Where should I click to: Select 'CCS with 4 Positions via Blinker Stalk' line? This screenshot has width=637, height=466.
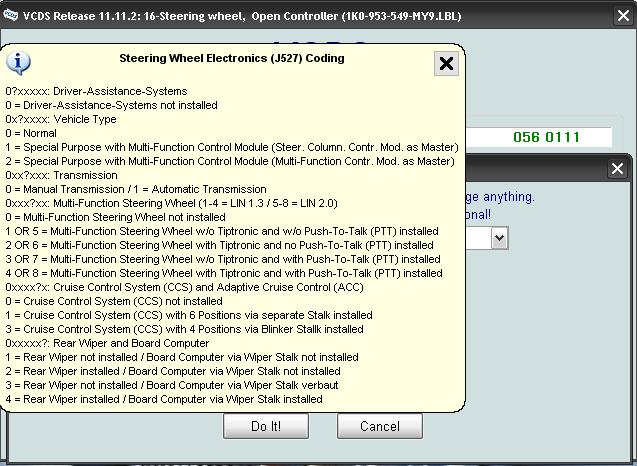184,329
